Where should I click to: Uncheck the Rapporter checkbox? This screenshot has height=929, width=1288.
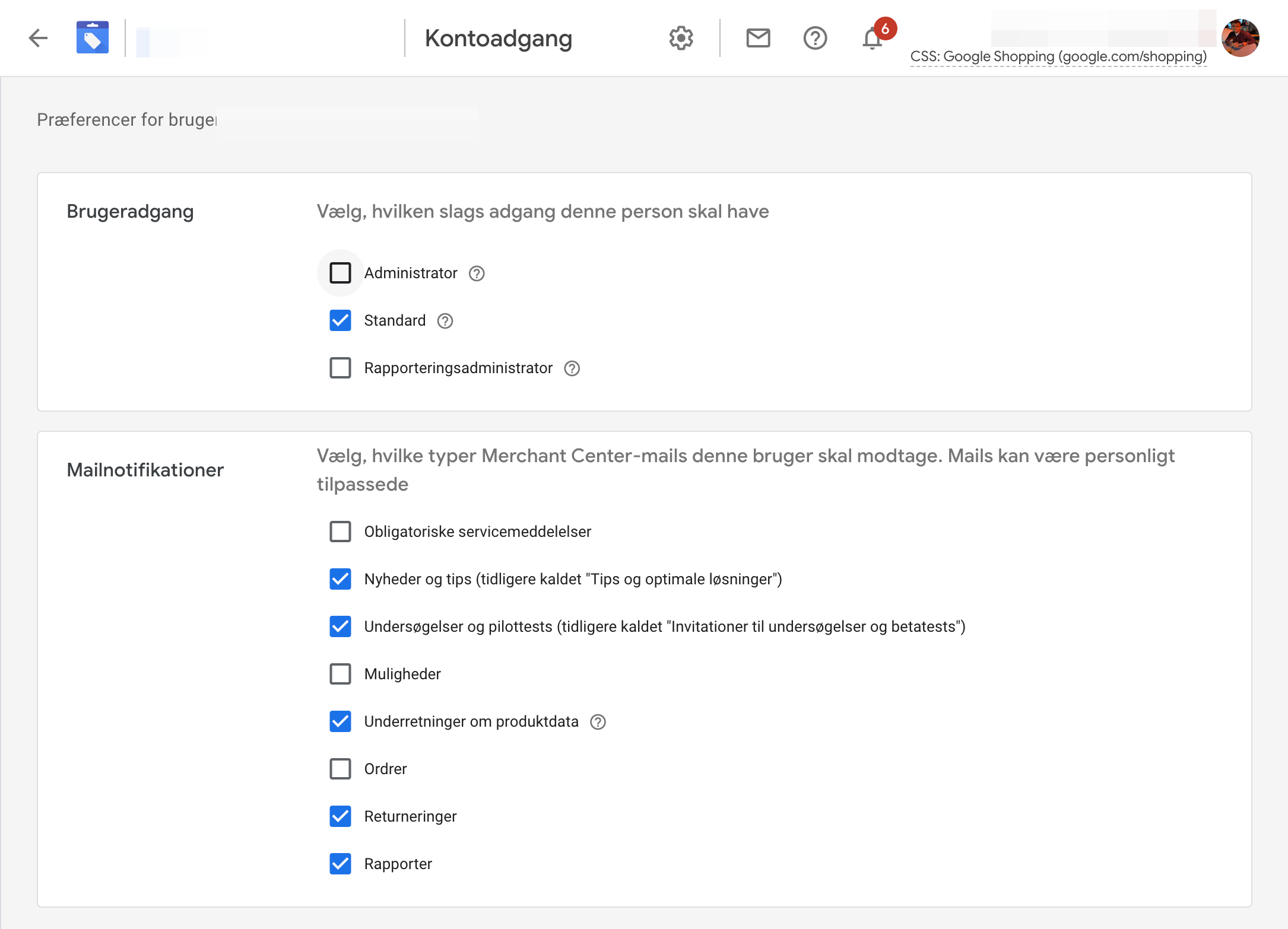point(340,864)
